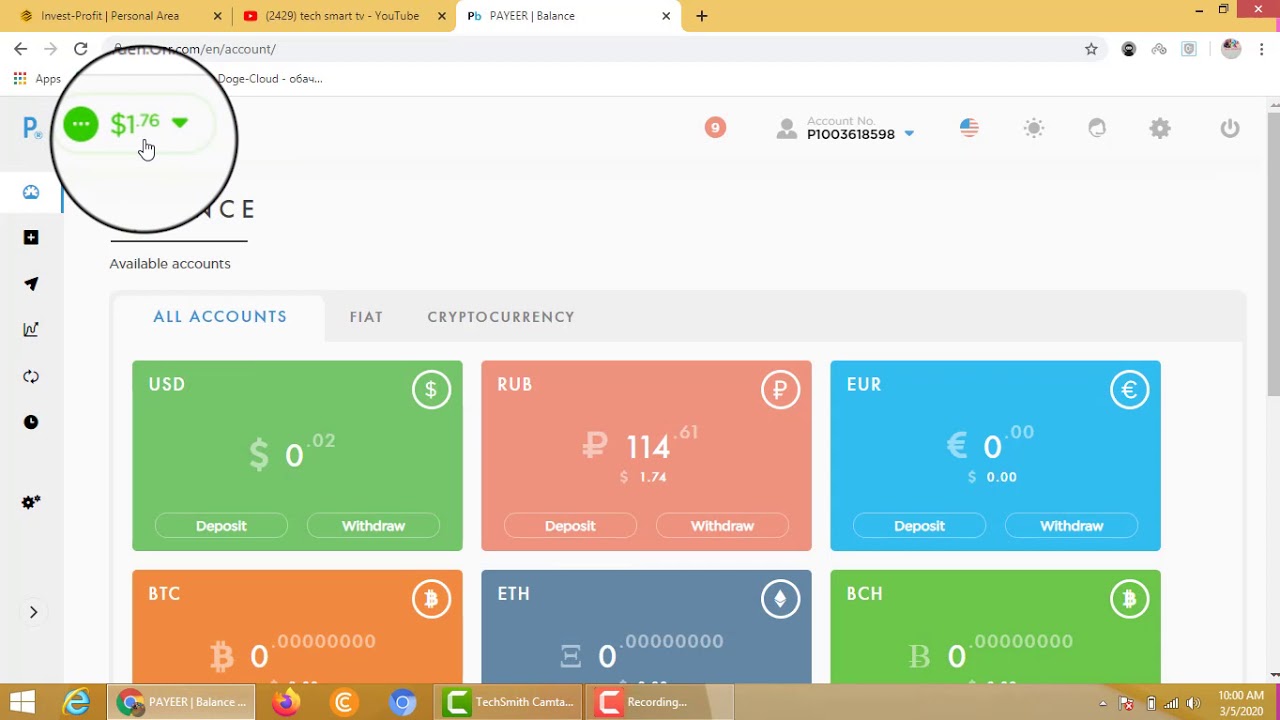Expand the $1.76 total balance dropdown
The image size is (1280, 720).
(180, 122)
